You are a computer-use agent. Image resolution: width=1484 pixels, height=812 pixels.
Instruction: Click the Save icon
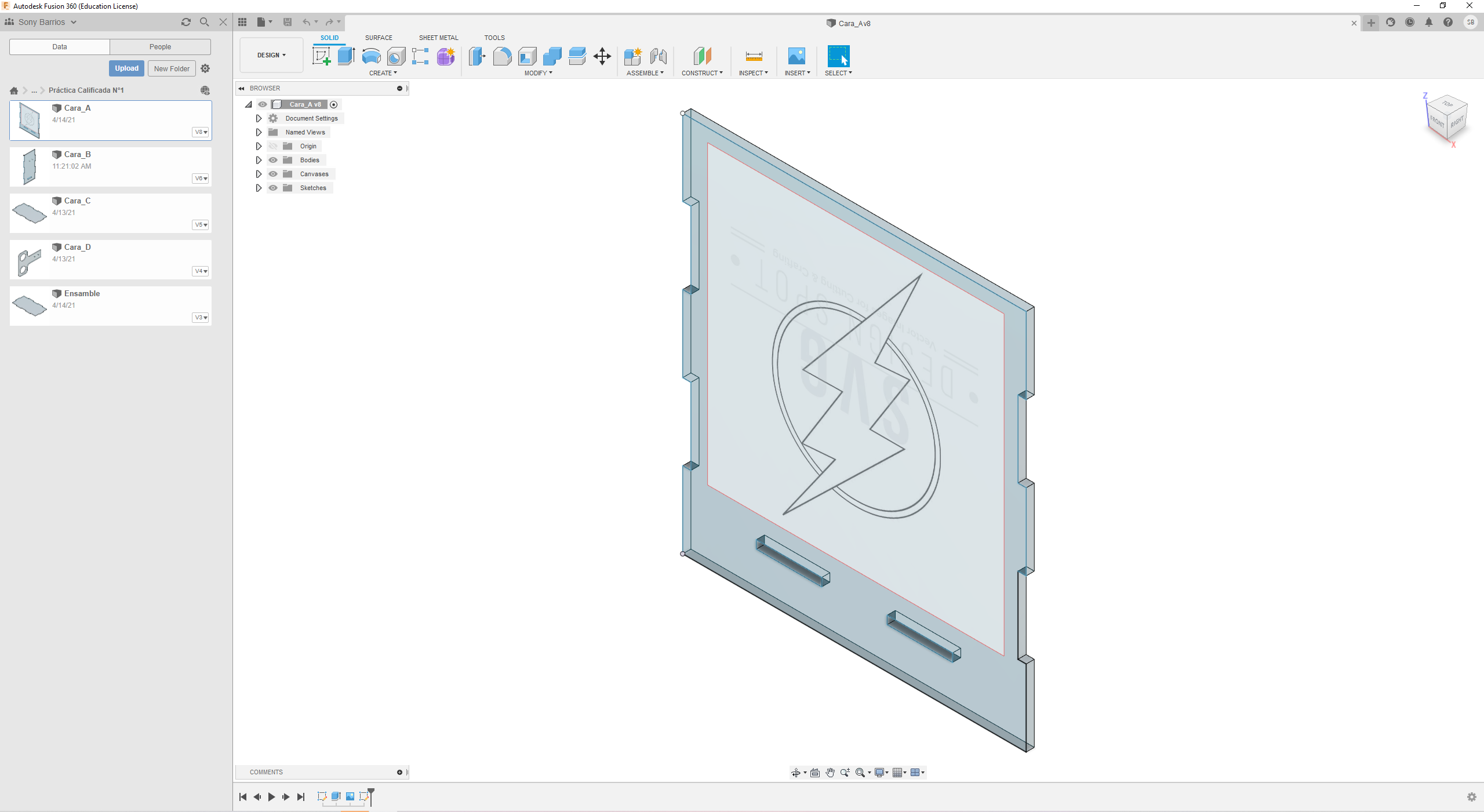coord(288,22)
